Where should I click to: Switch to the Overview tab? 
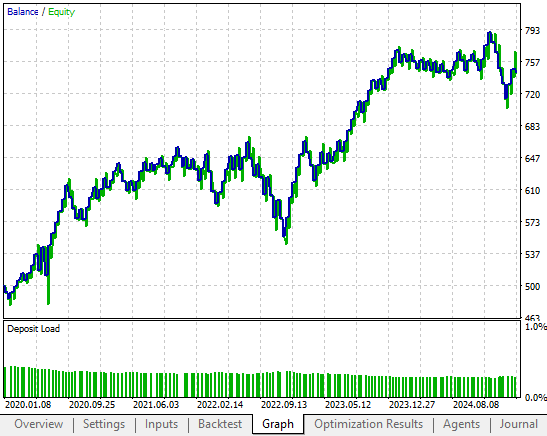point(38,424)
